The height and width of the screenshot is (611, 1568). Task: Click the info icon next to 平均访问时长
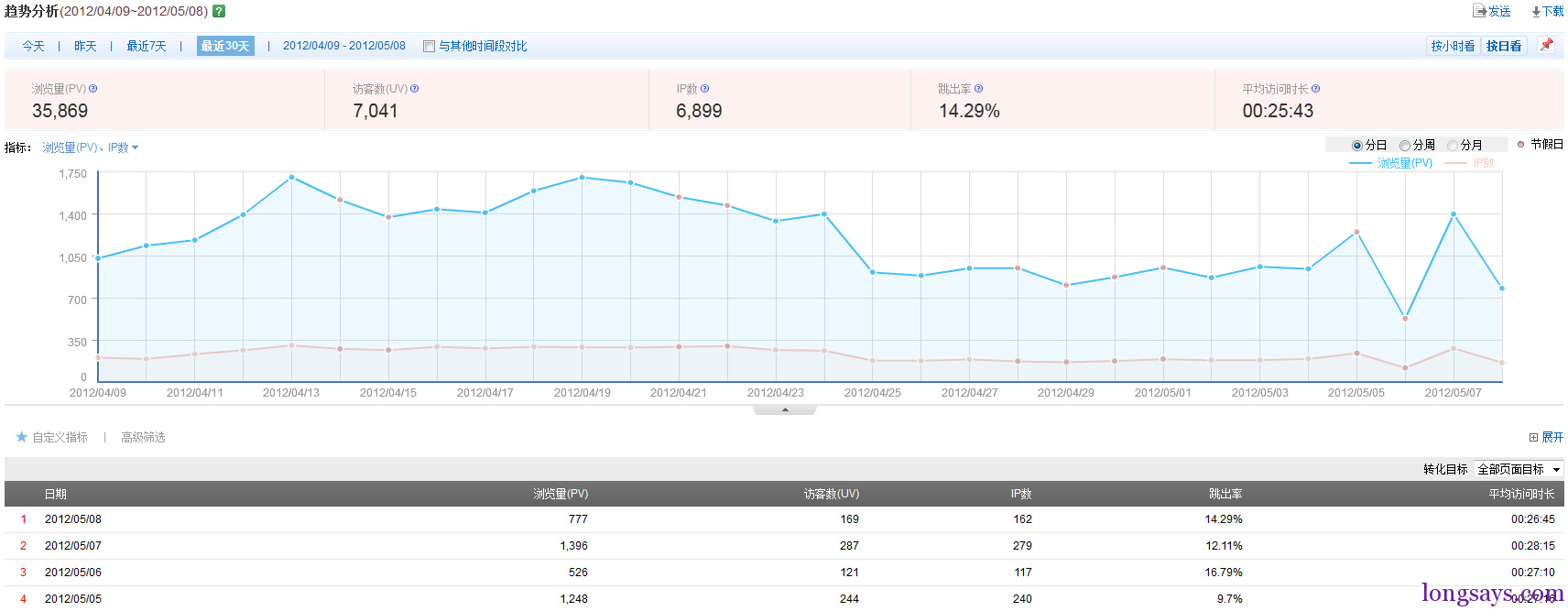[x=1315, y=89]
